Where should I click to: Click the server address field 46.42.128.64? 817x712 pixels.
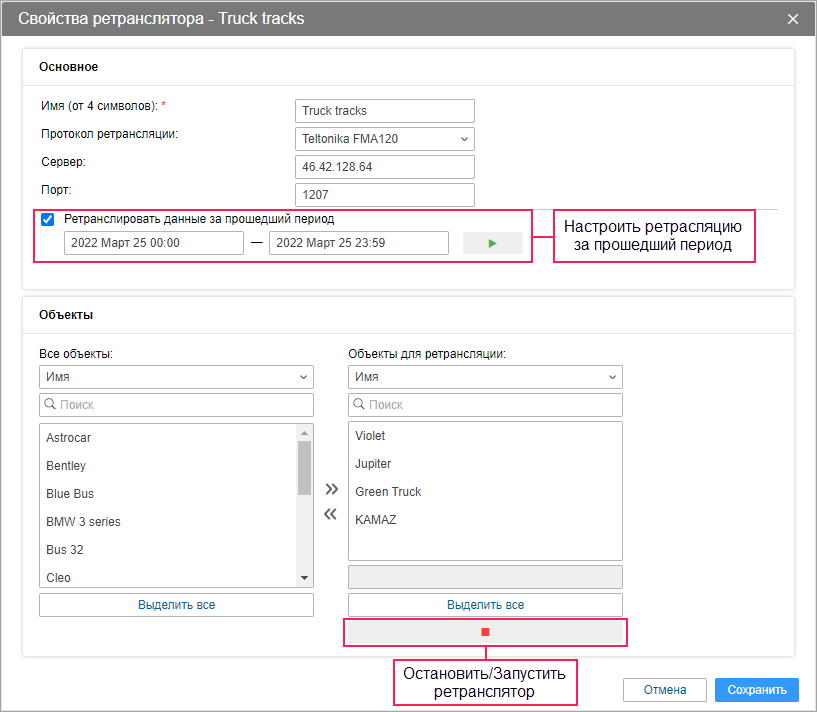click(385, 167)
